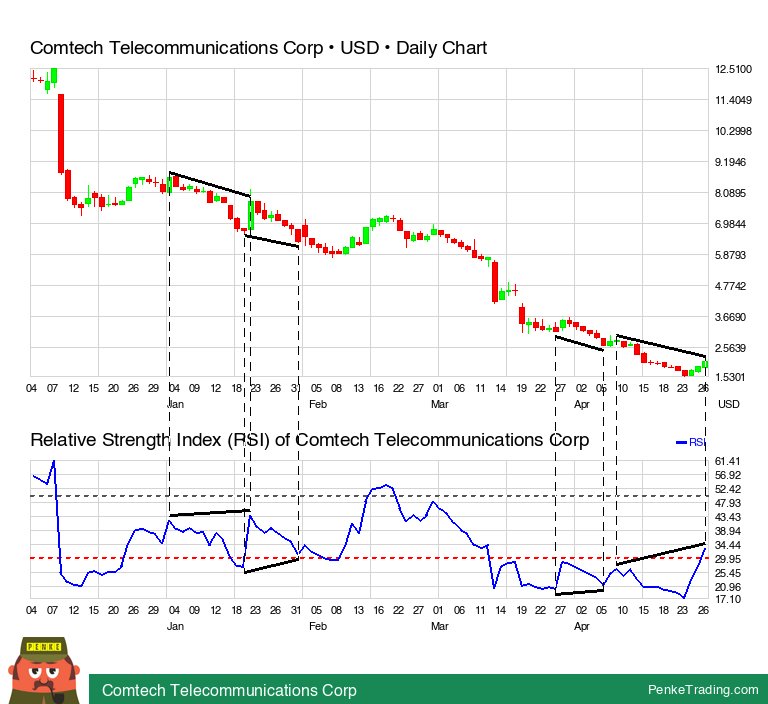Click the 6.9844 price axis label
This screenshot has width=768, height=704.
coord(730,224)
